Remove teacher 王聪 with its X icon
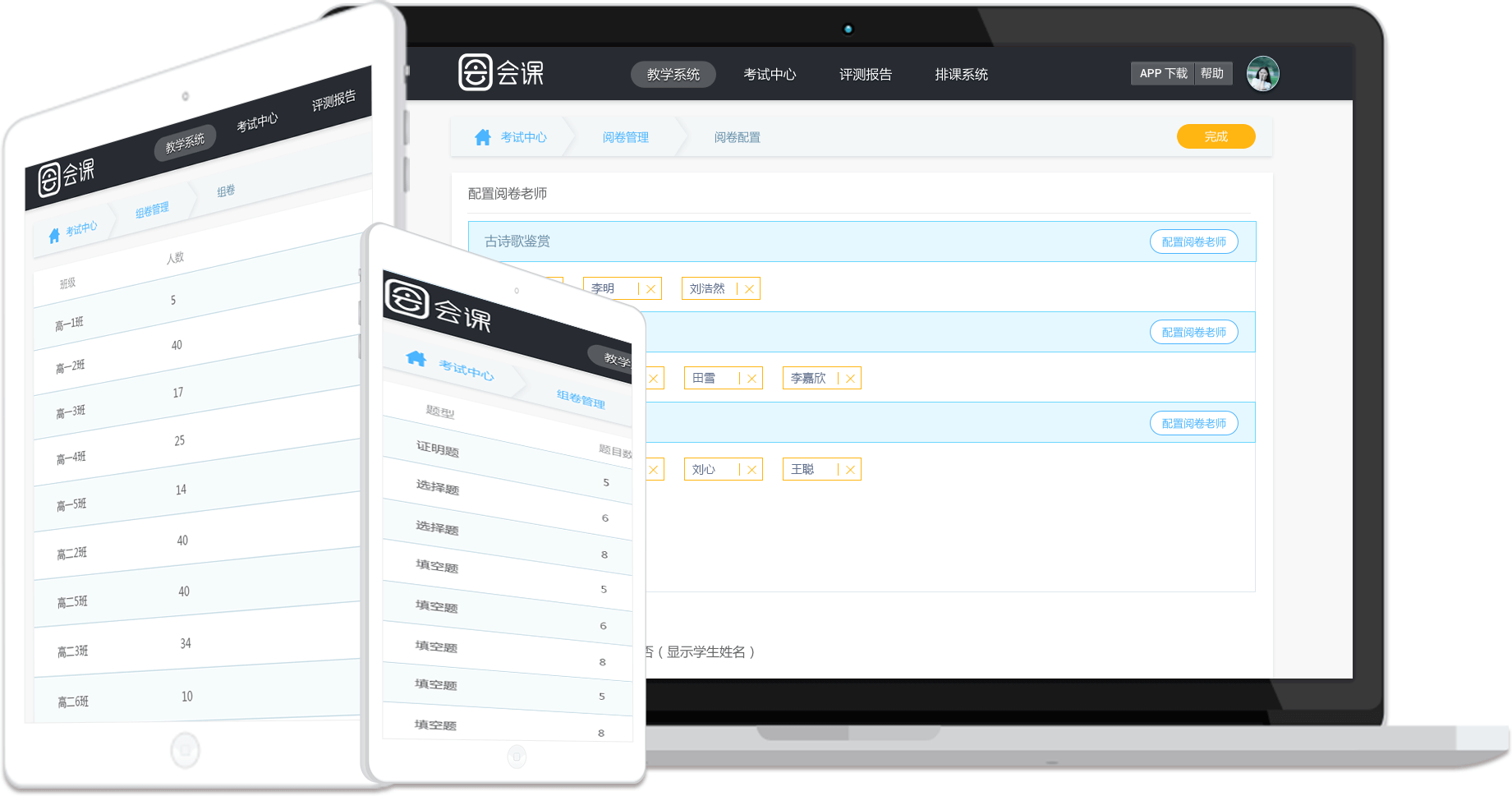Image resolution: width=1512 pixels, height=796 pixels. pyautogui.click(x=850, y=470)
